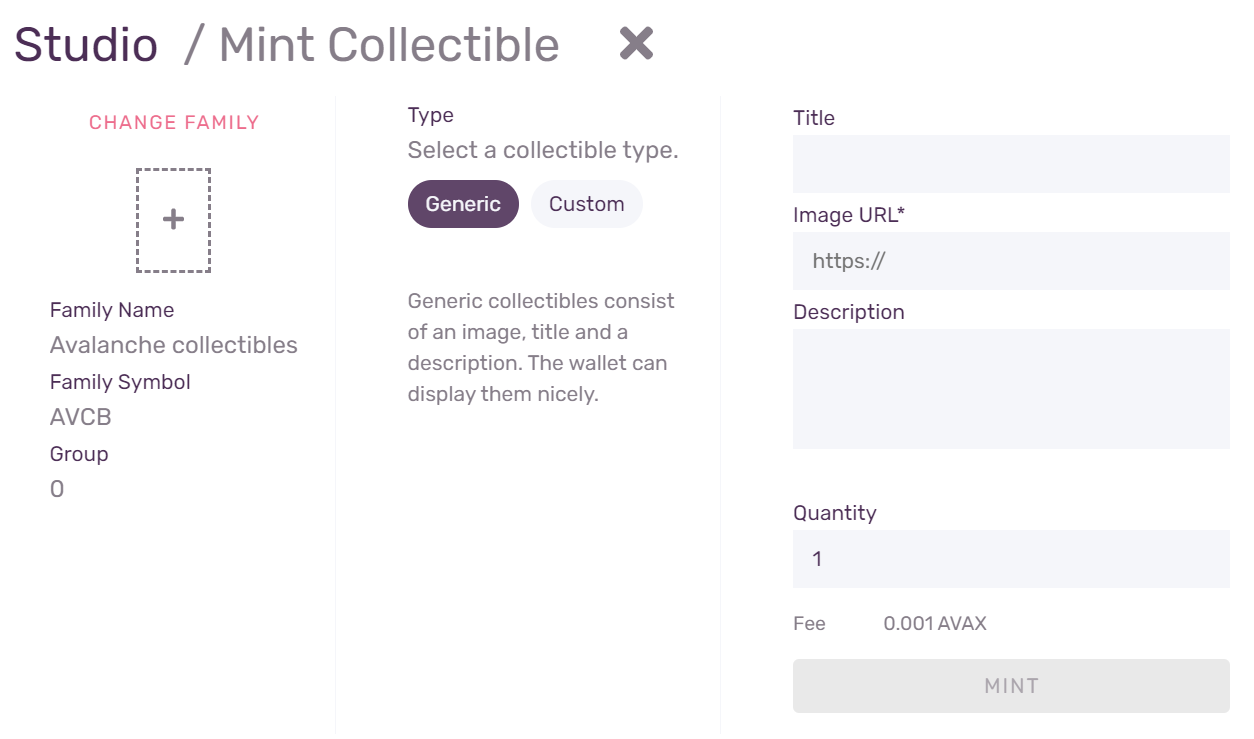Click the Mint Collectible breadcrumb heading

(x=389, y=45)
